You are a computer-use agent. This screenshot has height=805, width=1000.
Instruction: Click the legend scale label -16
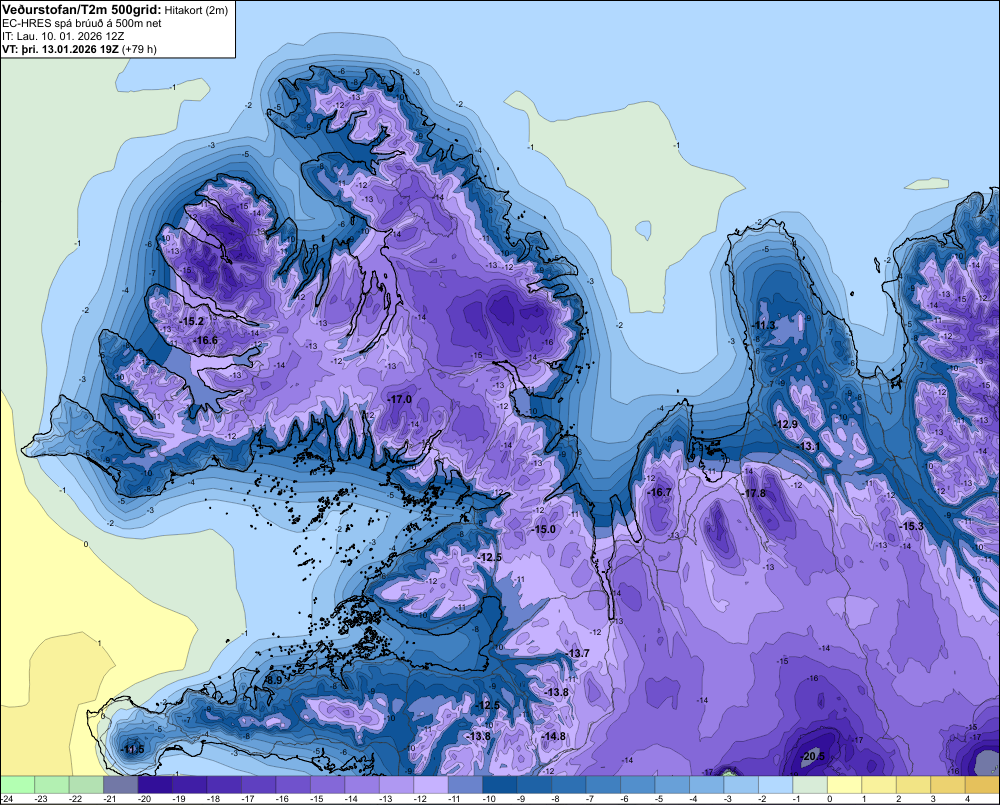(283, 799)
